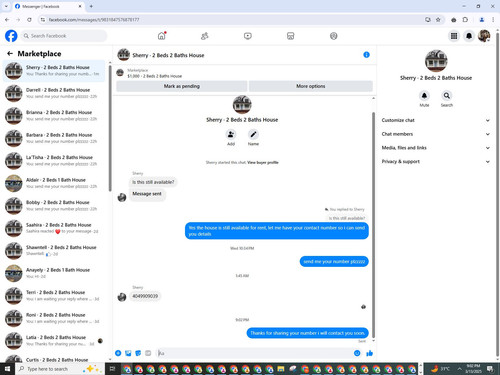This screenshot has width=500, height=375.
Task: Open Shawntell 2 Beds 2 Baths conversation
Action: (x=54, y=251)
